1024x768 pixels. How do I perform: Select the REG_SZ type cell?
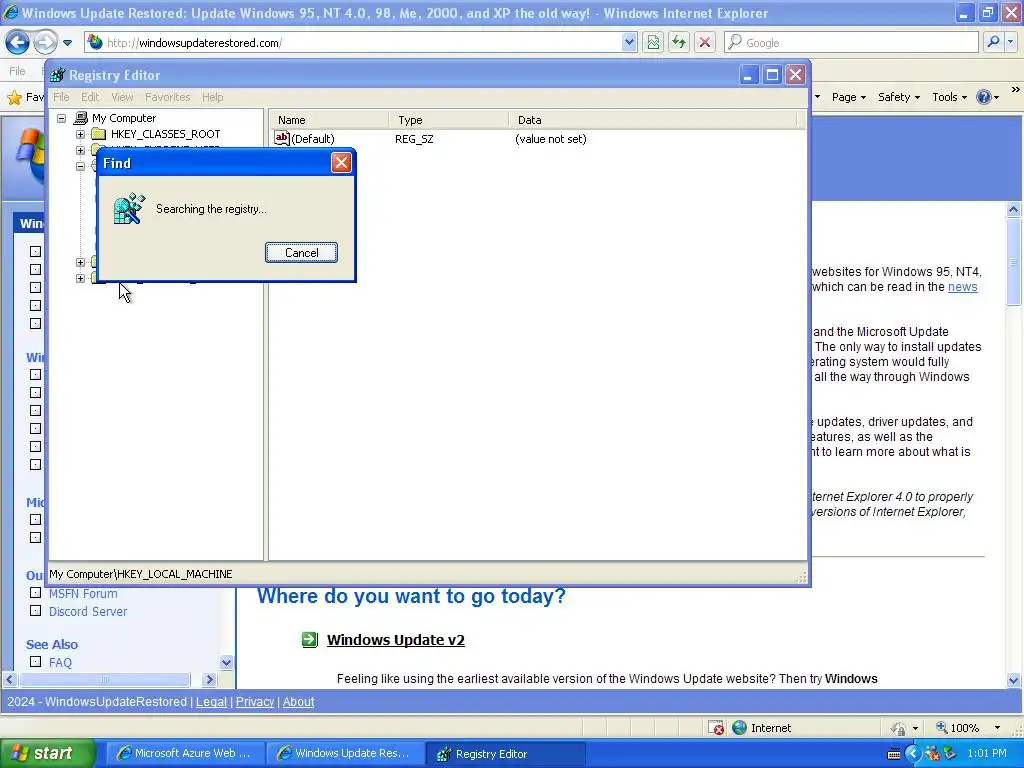(x=414, y=139)
